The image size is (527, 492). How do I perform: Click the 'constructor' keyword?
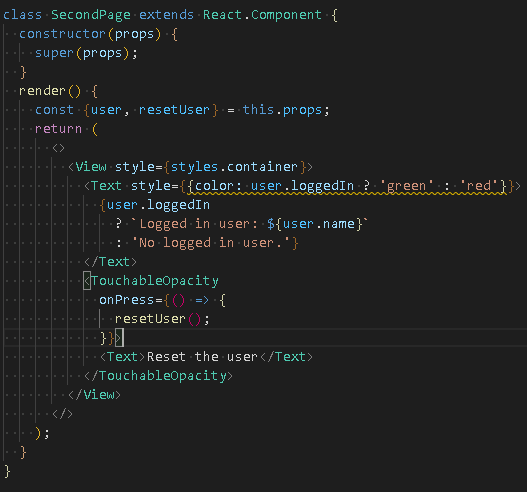(63, 34)
